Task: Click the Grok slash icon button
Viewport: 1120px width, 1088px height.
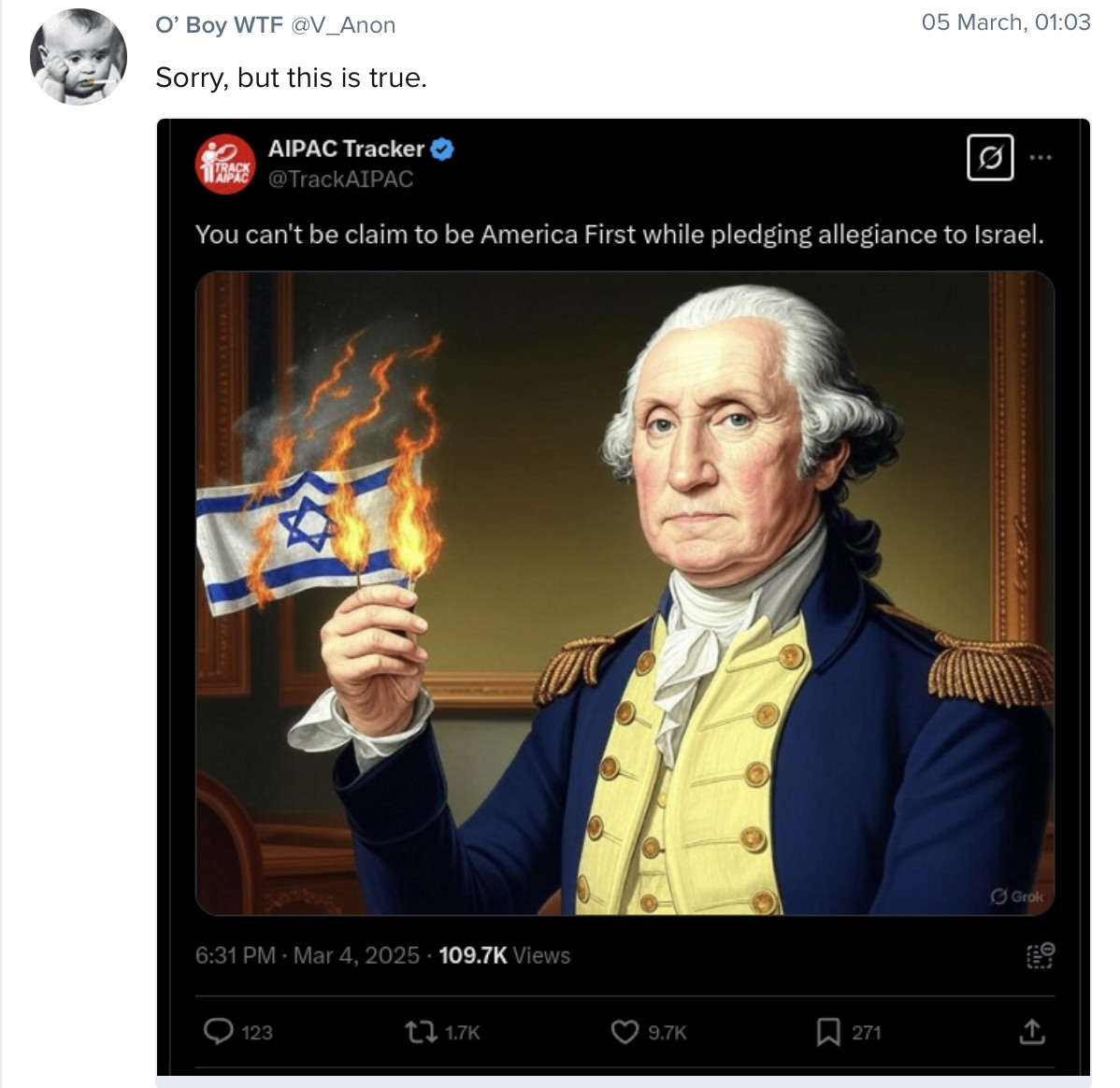Action: (x=990, y=157)
